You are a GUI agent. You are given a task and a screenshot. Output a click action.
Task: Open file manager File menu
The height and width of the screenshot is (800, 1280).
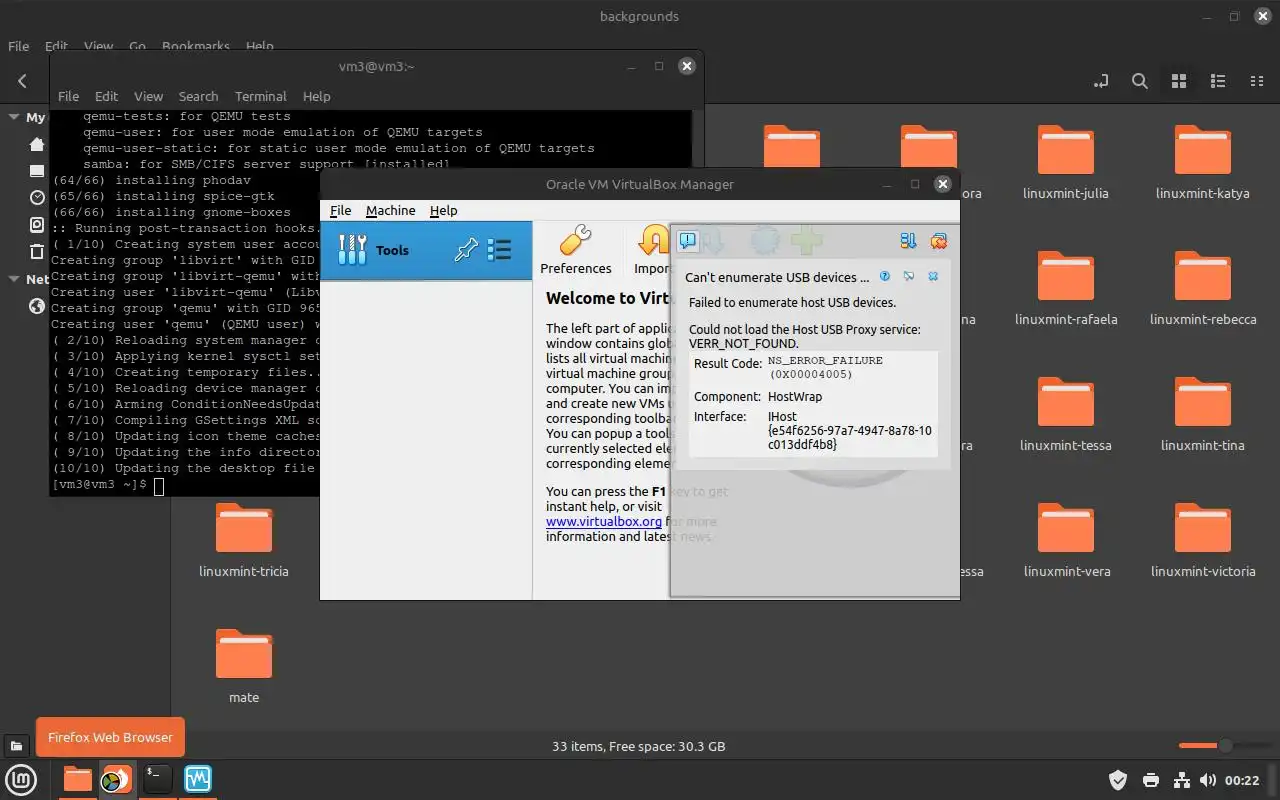click(x=18, y=46)
